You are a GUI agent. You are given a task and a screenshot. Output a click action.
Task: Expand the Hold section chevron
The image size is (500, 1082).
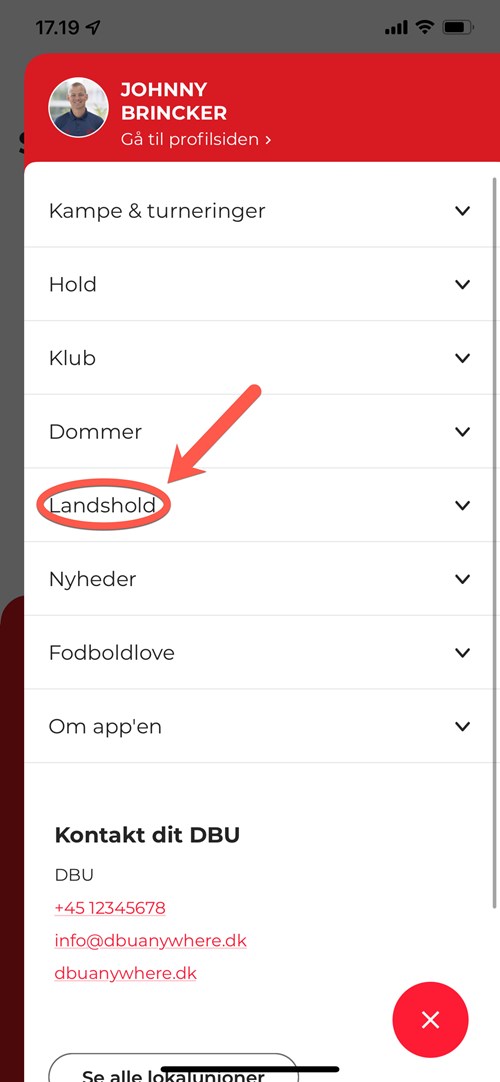click(x=463, y=284)
